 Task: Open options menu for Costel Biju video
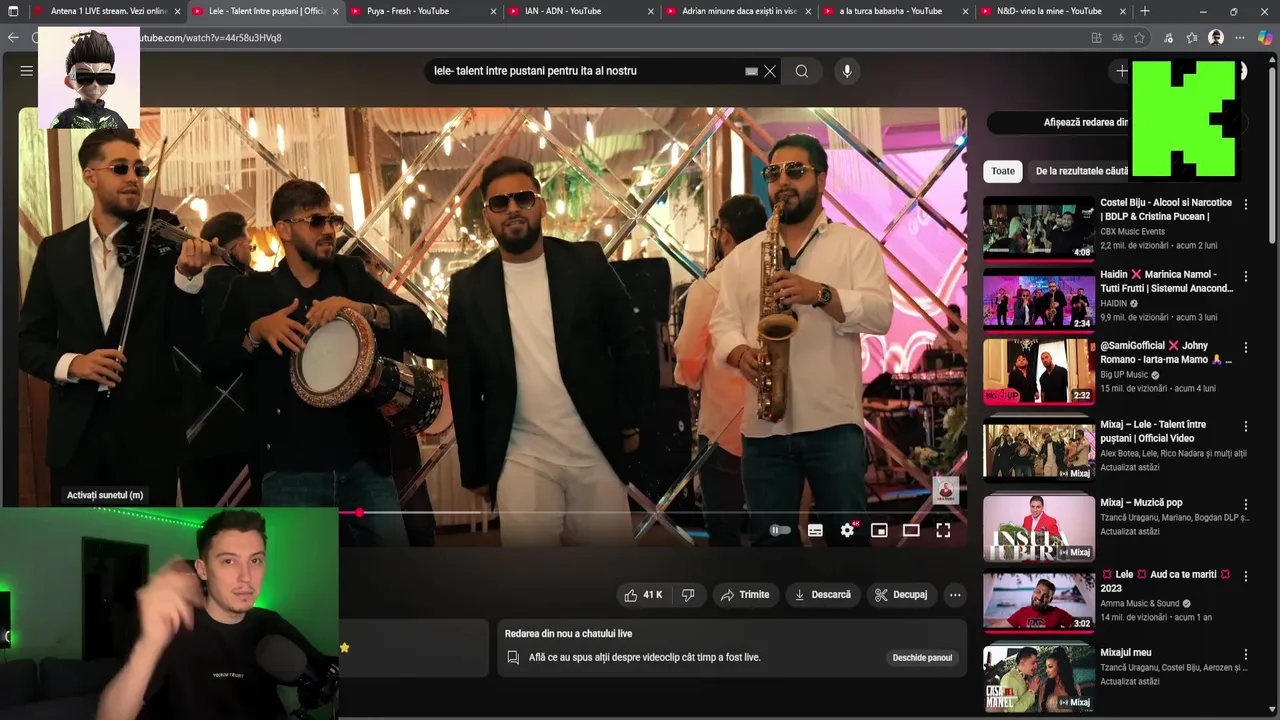coord(1246,204)
